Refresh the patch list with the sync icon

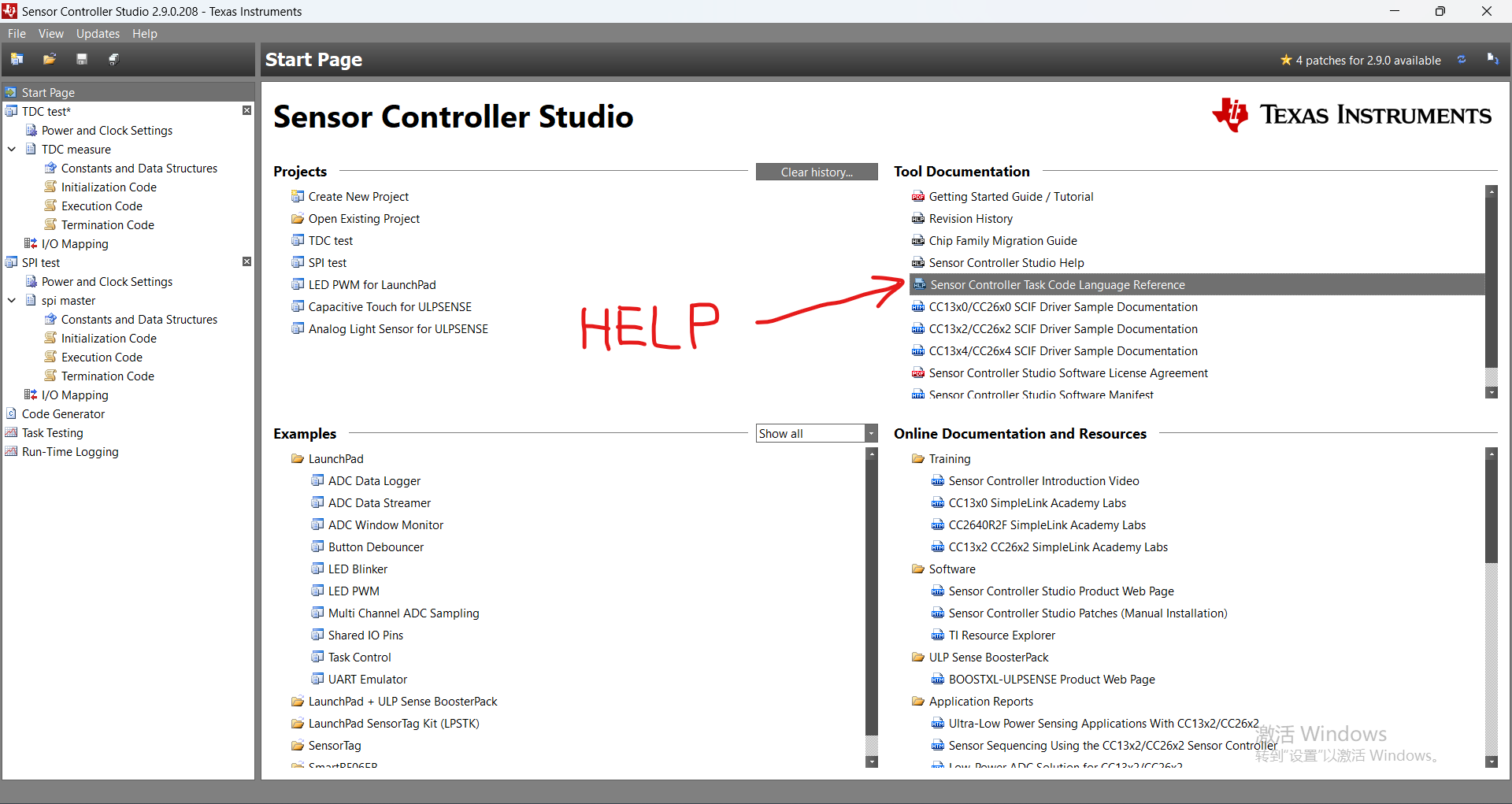pos(1462,60)
